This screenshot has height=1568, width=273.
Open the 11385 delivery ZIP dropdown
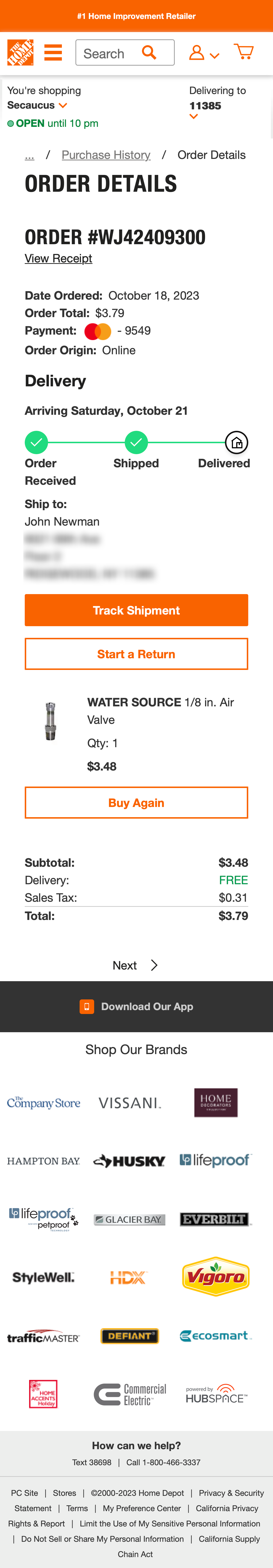pos(193,116)
